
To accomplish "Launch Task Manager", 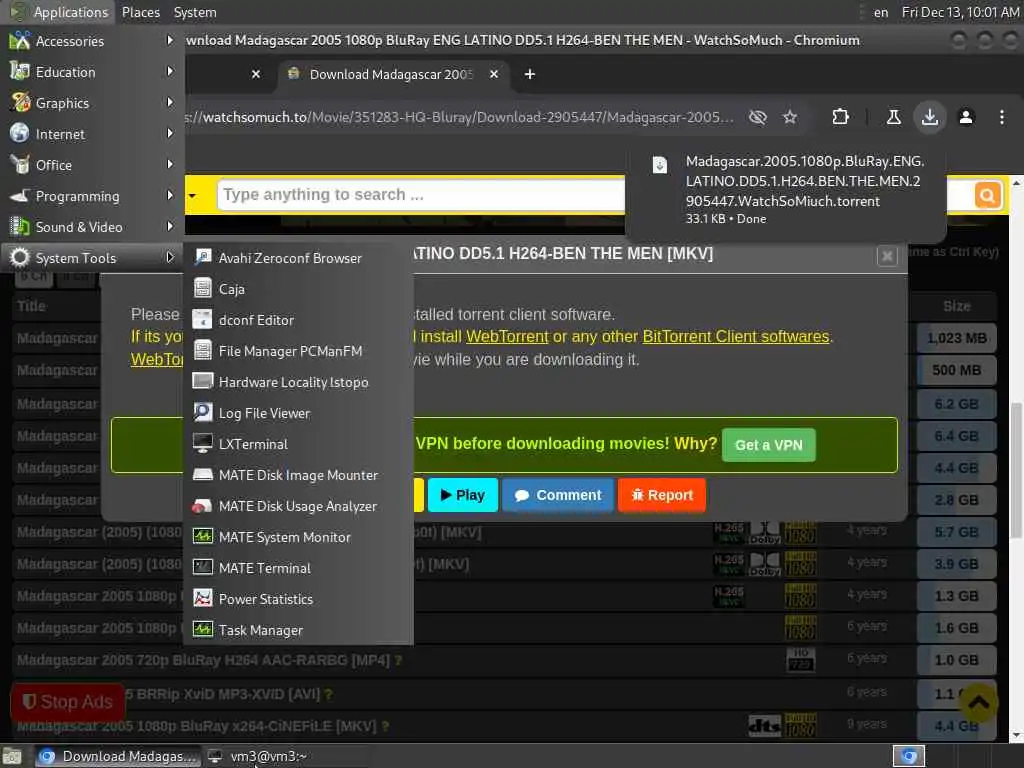I will pos(298,630).
